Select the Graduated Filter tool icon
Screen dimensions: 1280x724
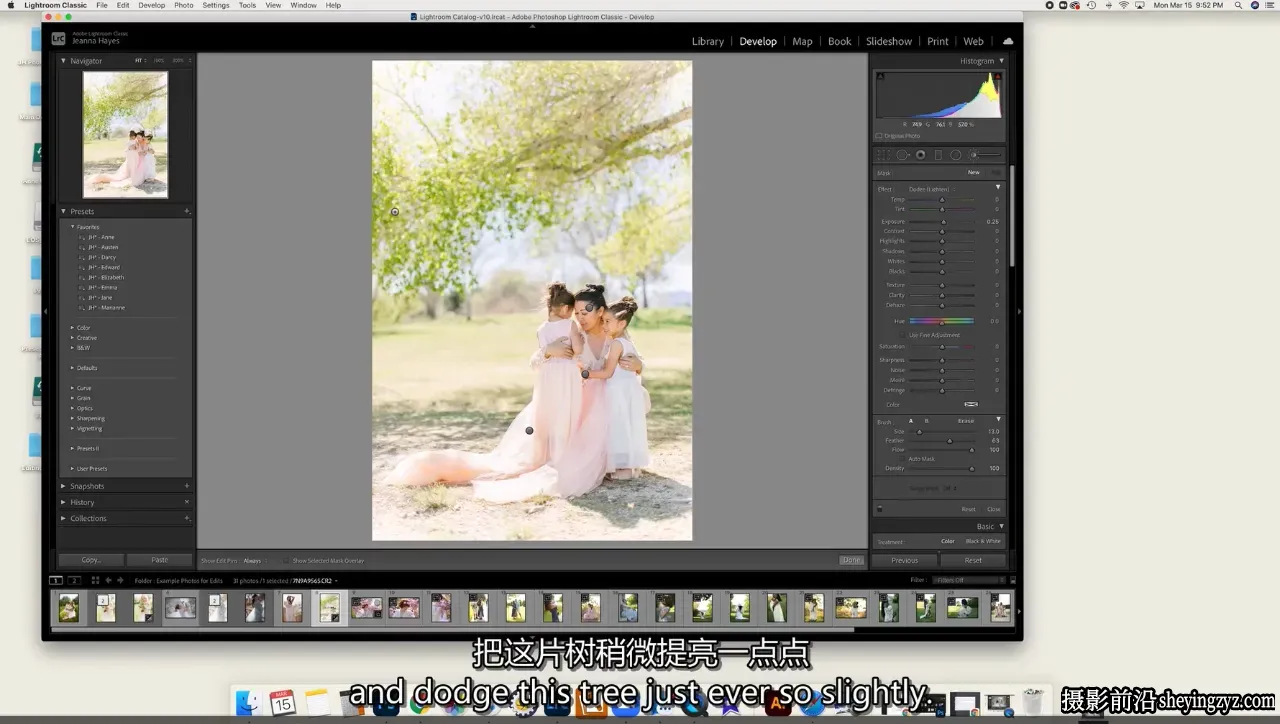[938, 155]
